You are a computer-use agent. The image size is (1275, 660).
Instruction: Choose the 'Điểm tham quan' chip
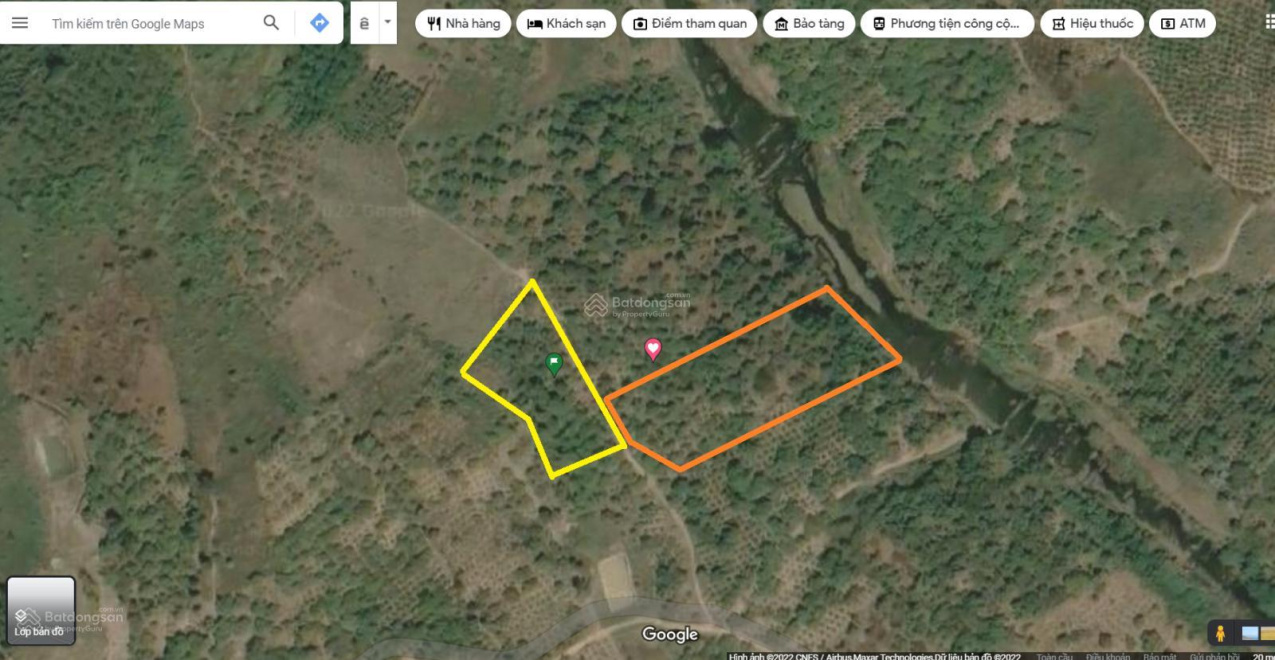pos(689,23)
